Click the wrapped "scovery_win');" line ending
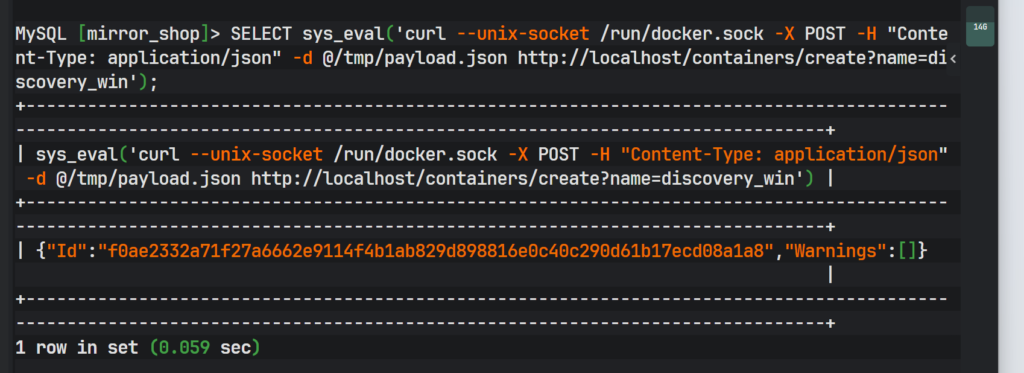 [x=86, y=83]
